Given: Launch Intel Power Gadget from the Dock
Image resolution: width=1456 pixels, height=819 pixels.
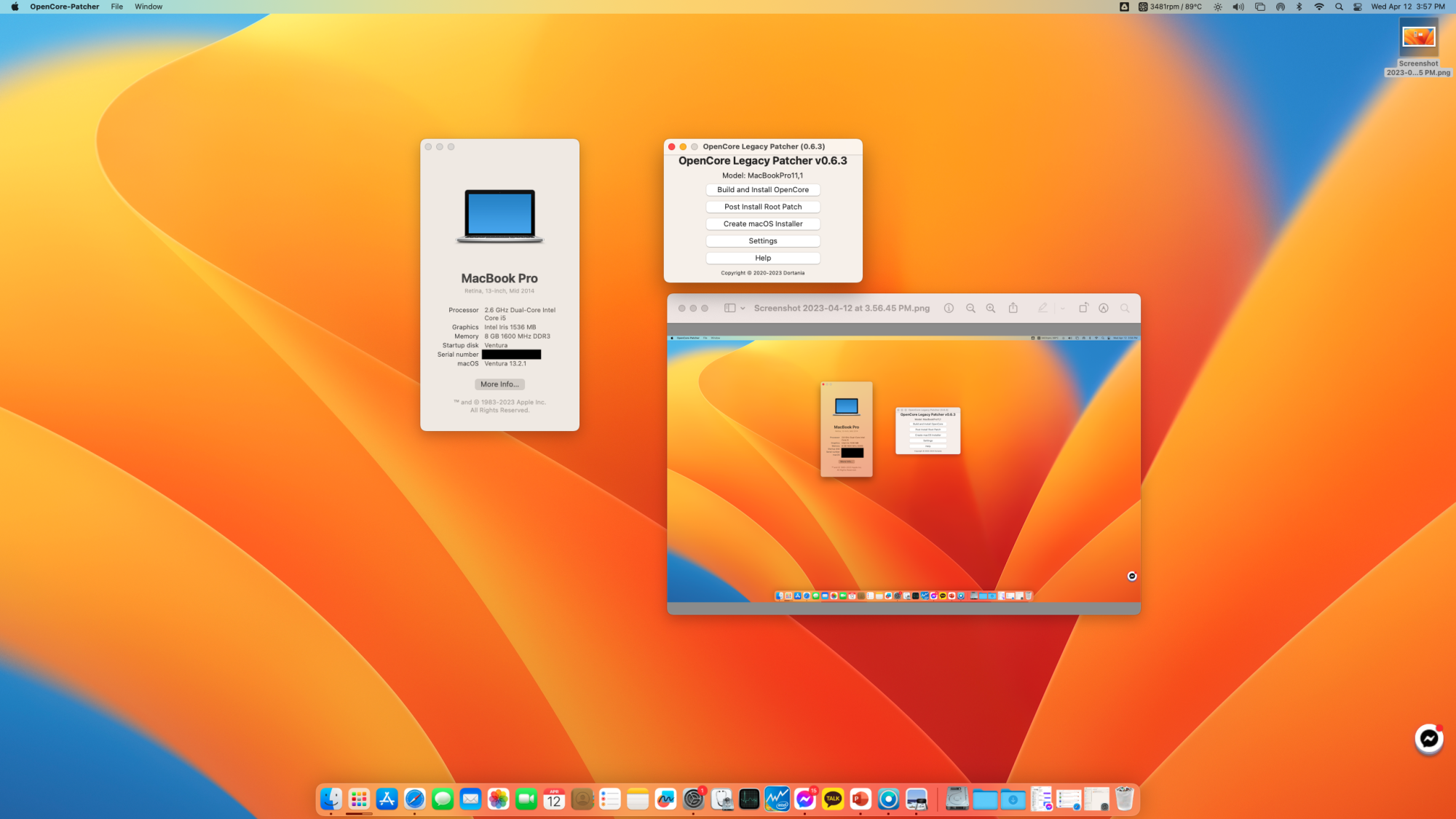Looking at the screenshot, I should tap(777, 799).
